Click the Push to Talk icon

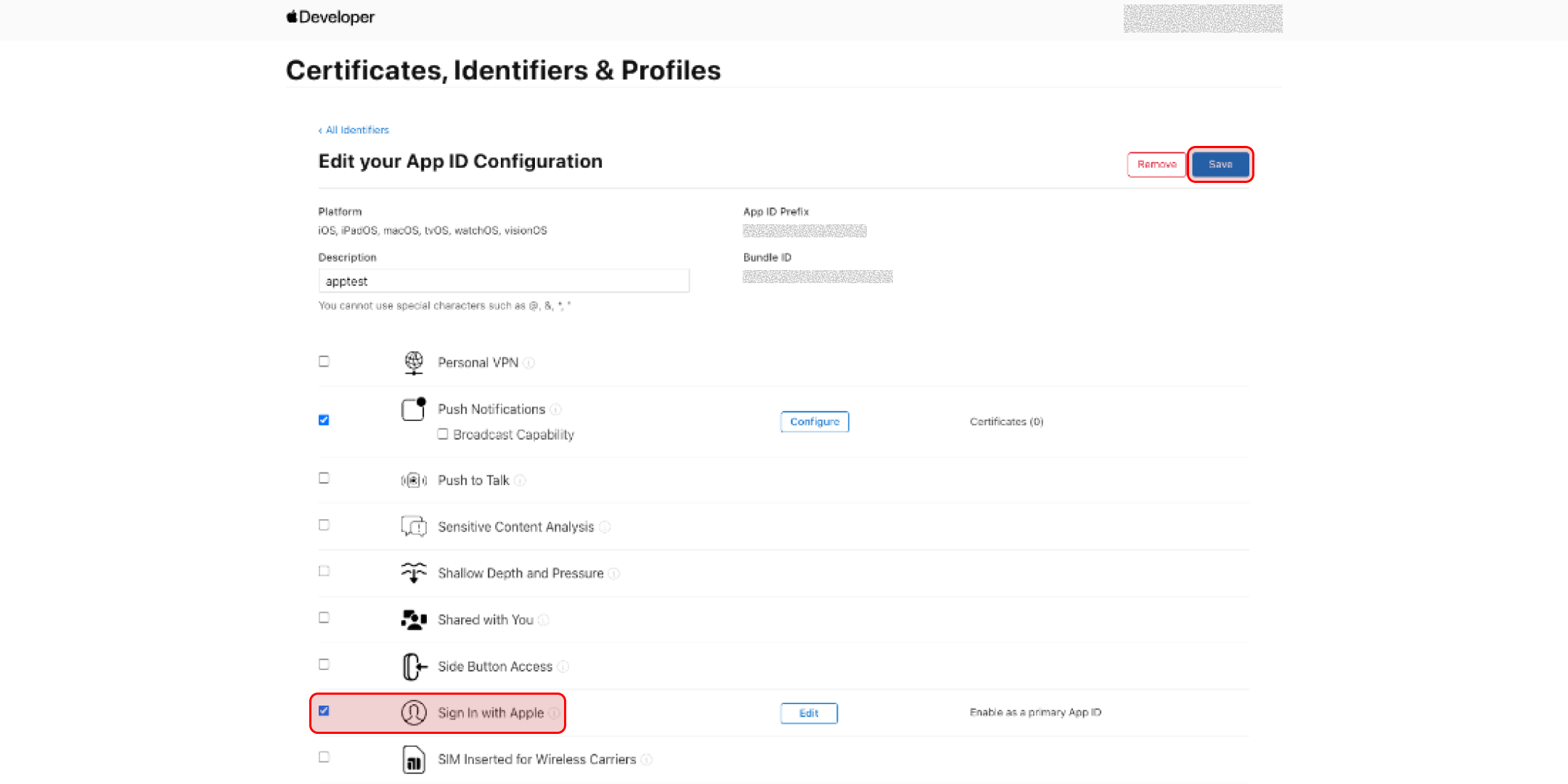[414, 481]
